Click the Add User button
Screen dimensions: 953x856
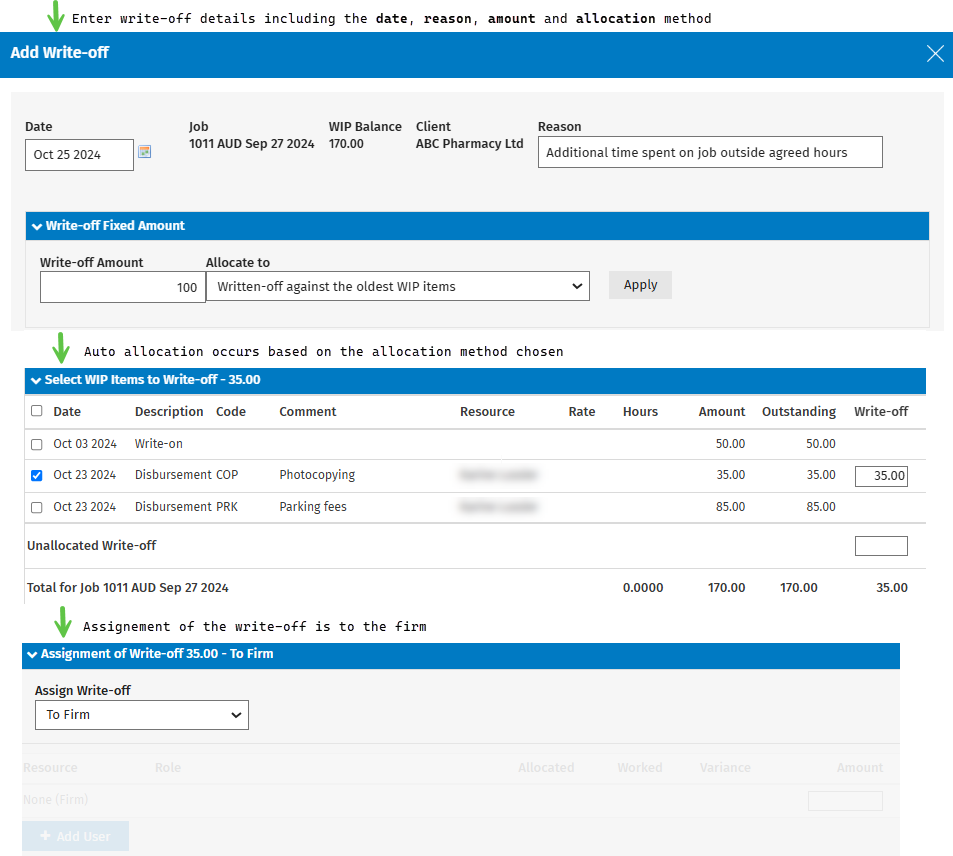click(x=75, y=836)
